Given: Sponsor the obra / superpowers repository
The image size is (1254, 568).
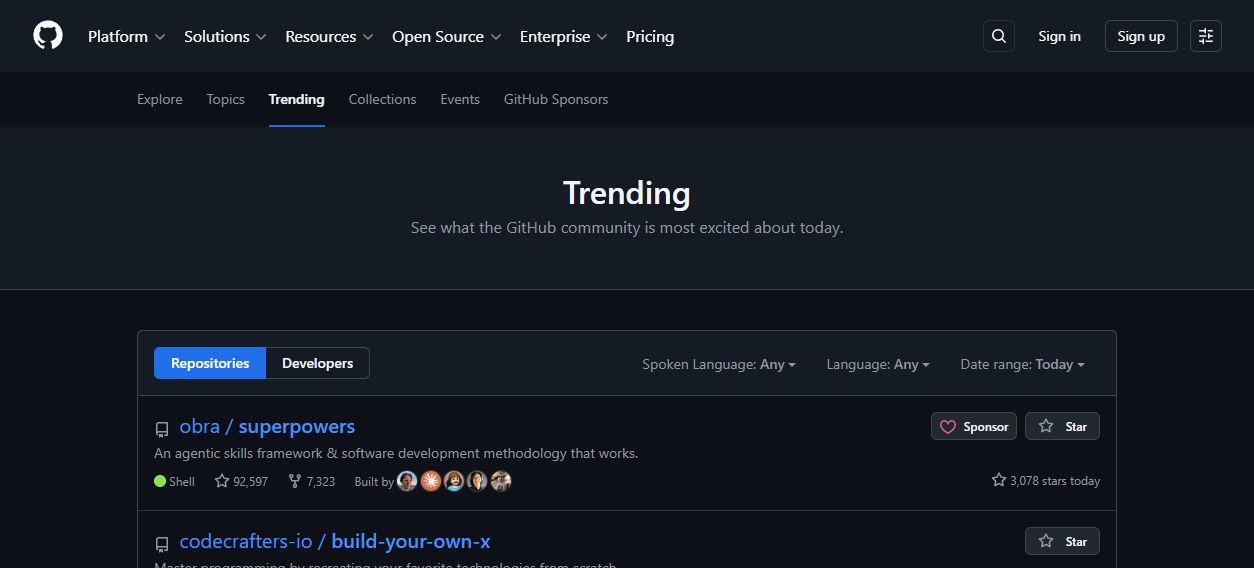Looking at the screenshot, I should [974, 426].
